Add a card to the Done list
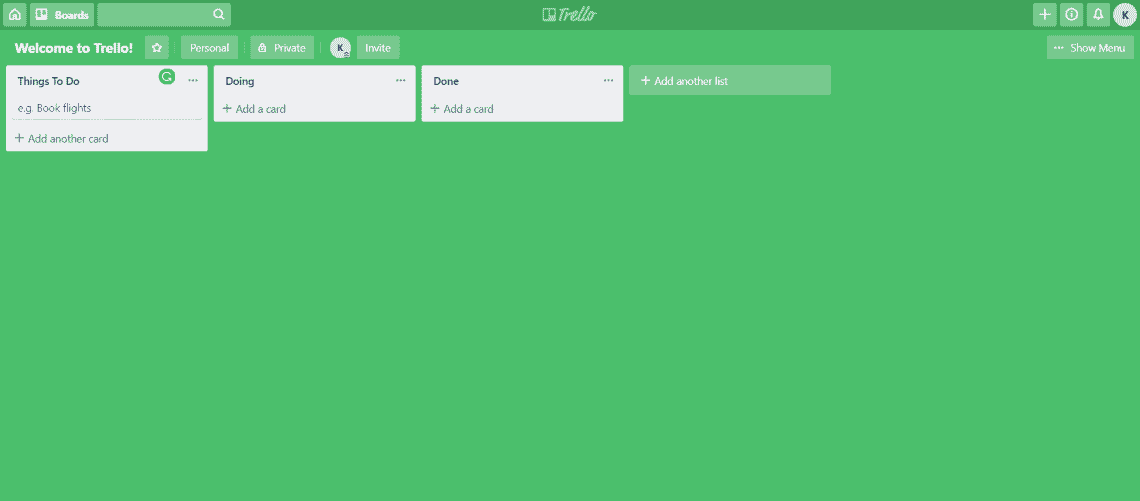The image size is (1140, 501). click(462, 109)
